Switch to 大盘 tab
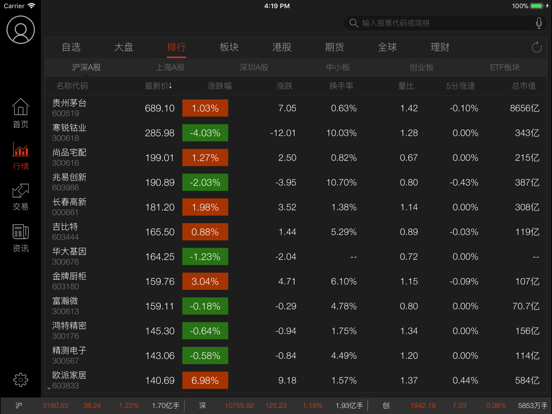The width and height of the screenshot is (552, 414). click(124, 47)
